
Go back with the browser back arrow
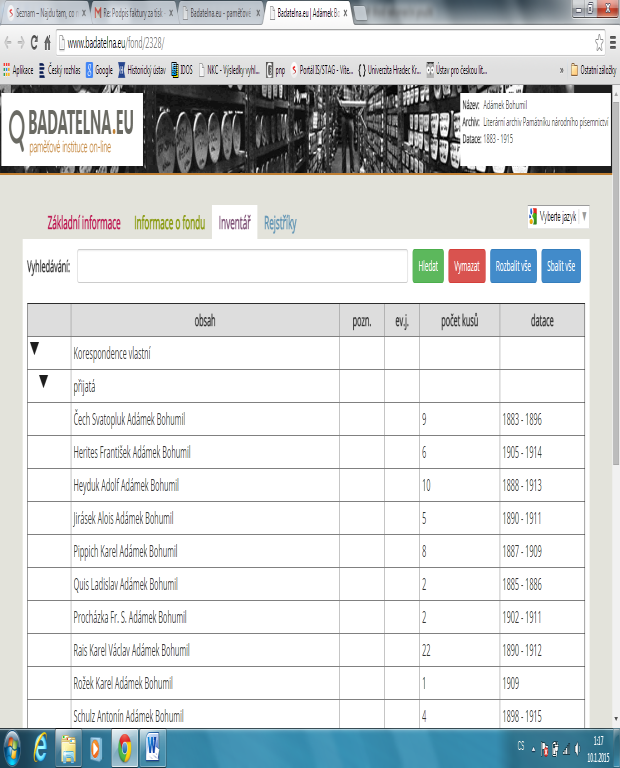point(8,43)
